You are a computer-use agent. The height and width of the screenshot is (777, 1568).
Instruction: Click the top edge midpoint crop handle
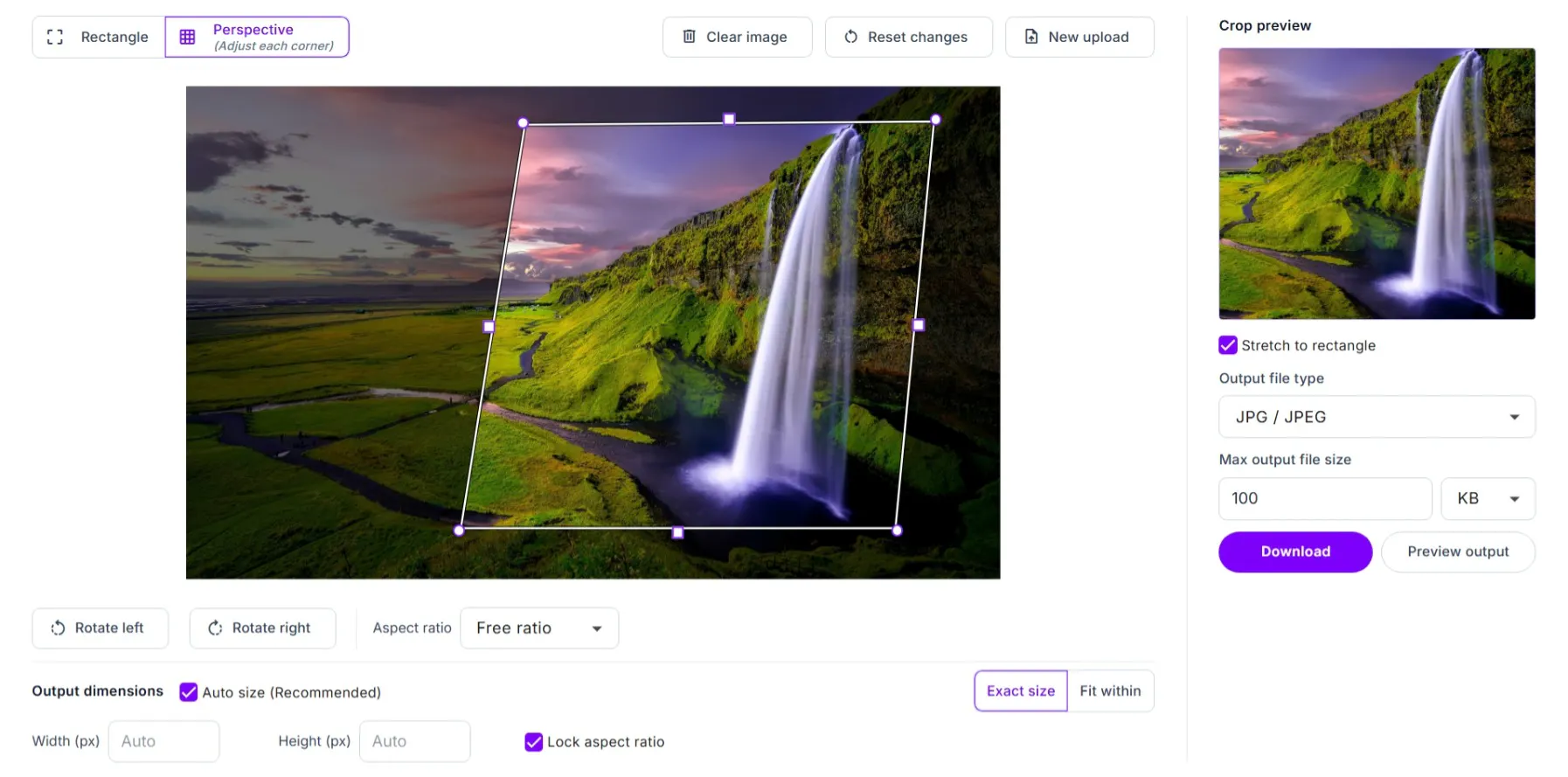pyautogui.click(x=729, y=119)
